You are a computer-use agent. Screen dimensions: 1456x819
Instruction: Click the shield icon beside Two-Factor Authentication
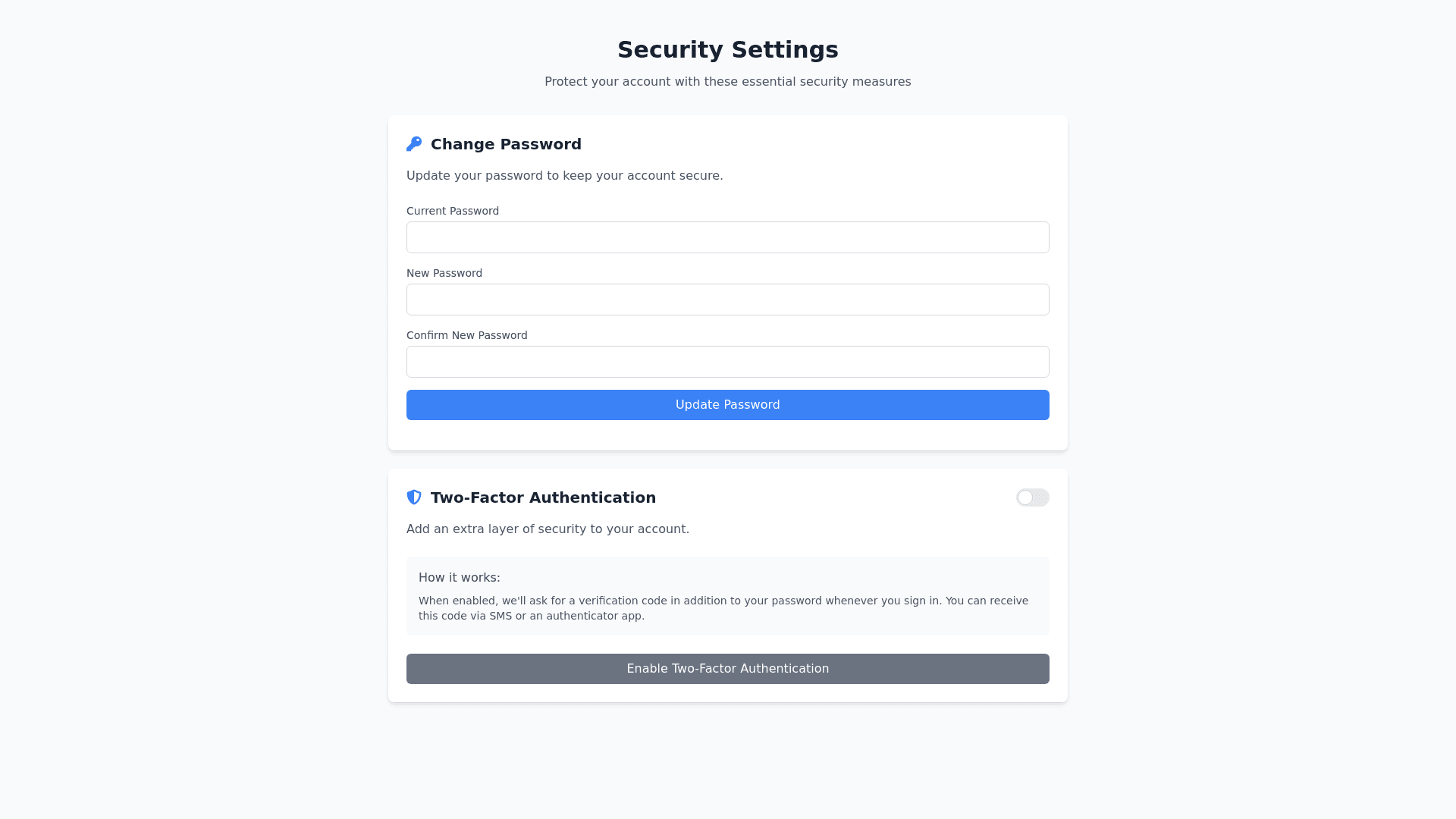click(x=414, y=497)
